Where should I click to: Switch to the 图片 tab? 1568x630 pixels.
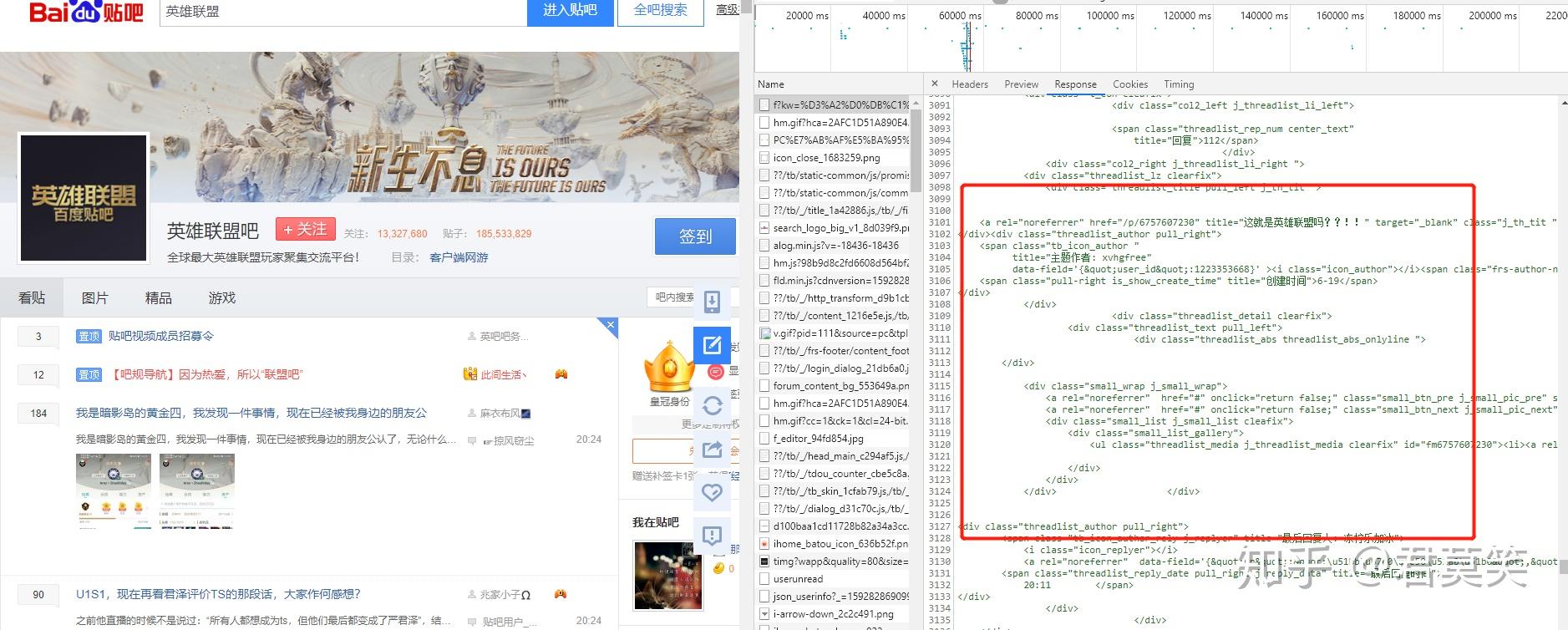click(x=94, y=297)
